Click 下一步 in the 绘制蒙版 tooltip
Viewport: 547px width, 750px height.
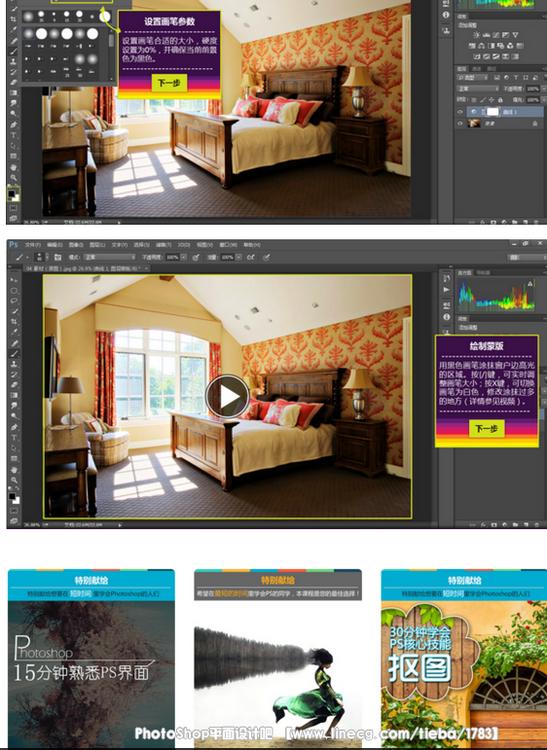click(x=486, y=428)
